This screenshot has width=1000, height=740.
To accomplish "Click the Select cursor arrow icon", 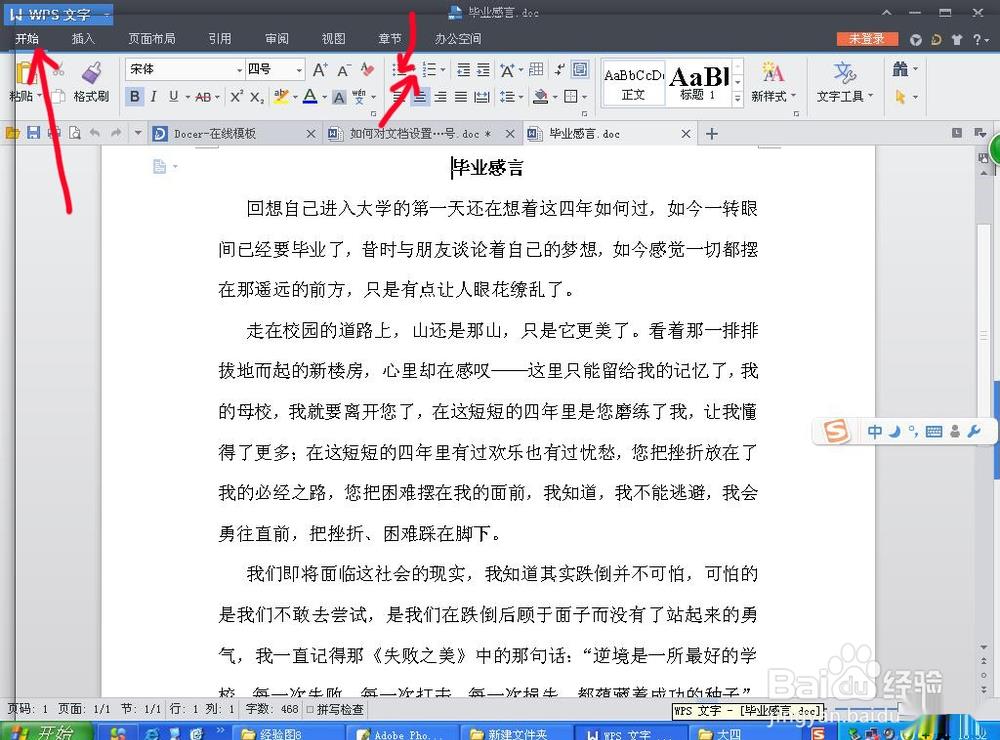I will [x=901, y=97].
